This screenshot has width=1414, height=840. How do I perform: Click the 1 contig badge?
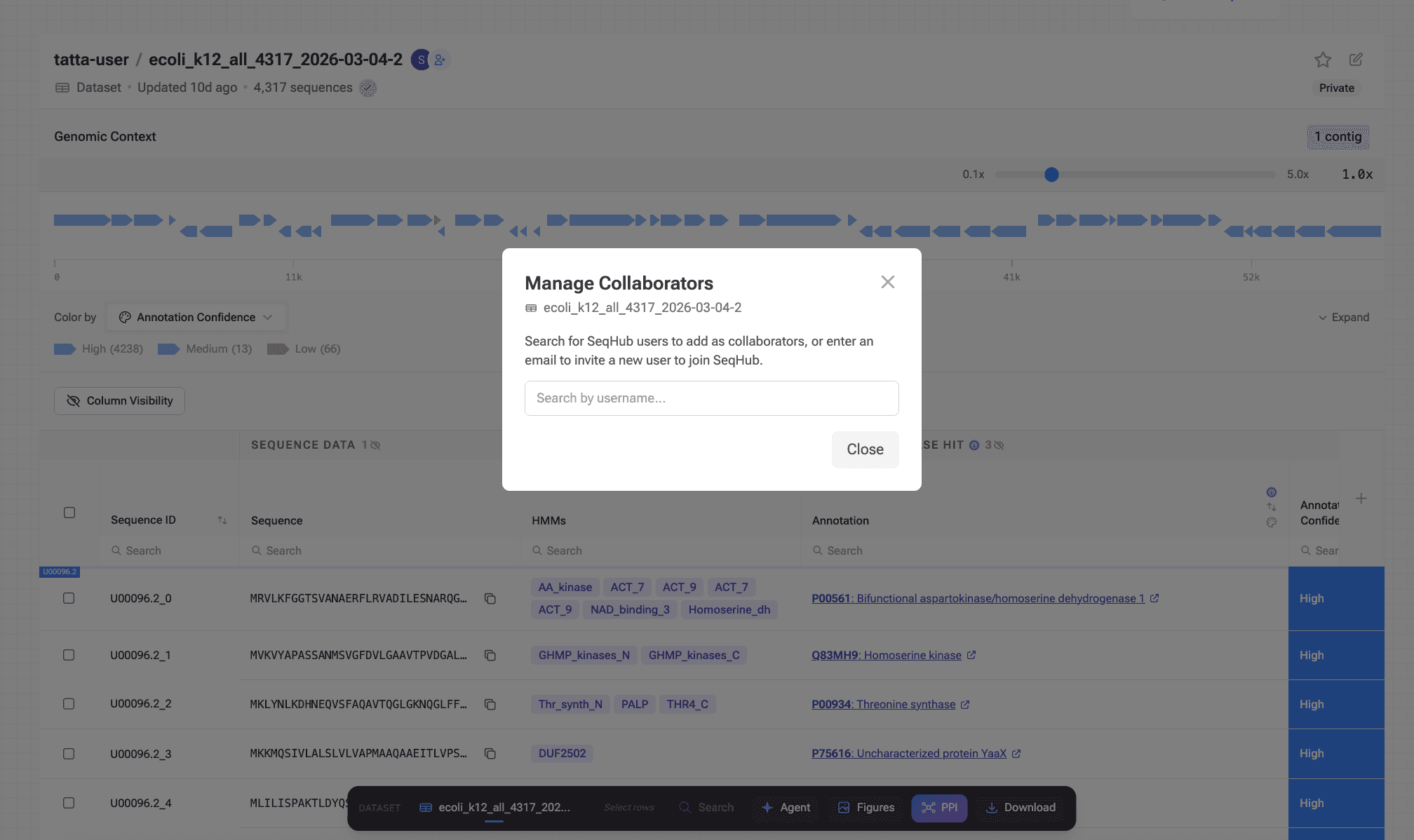point(1338,137)
